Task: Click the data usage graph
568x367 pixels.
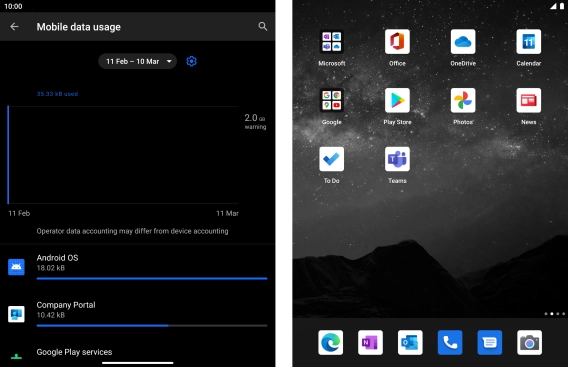Action: (x=123, y=155)
